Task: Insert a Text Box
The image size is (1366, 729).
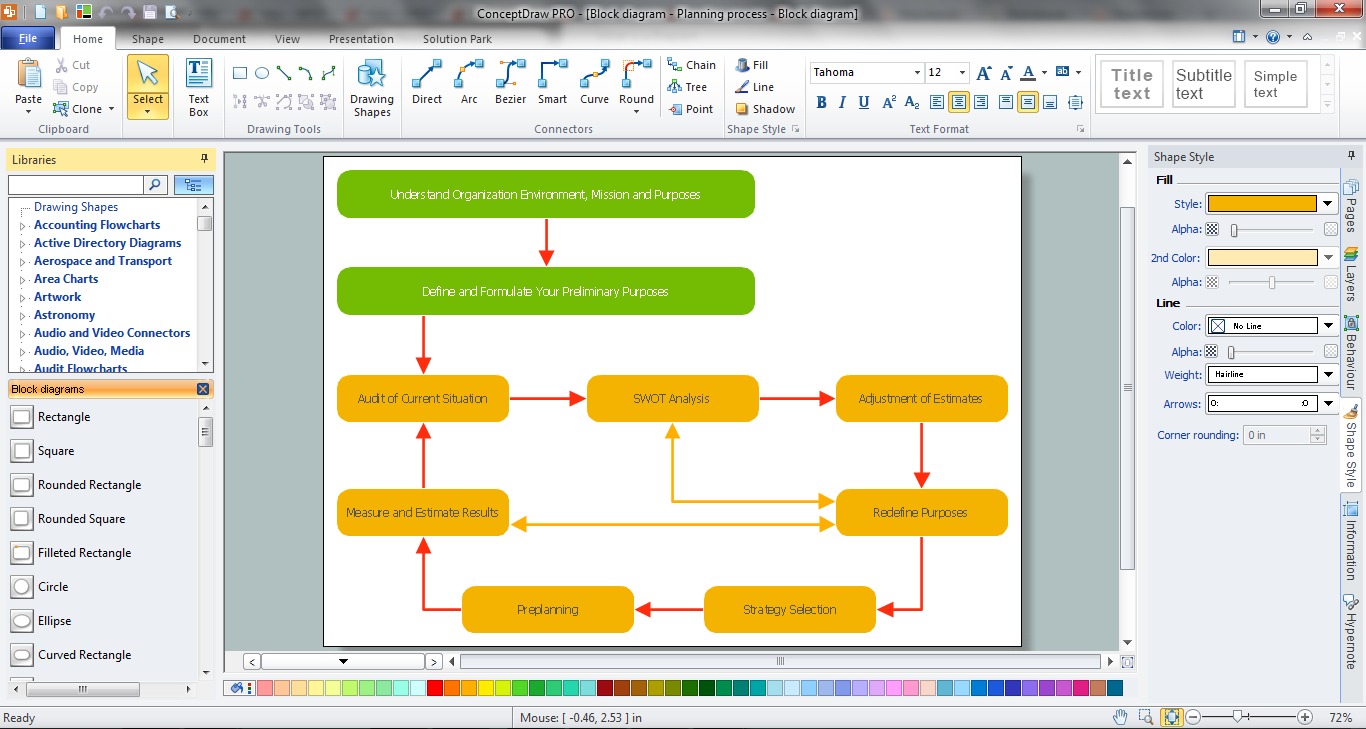Action: click(198, 85)
